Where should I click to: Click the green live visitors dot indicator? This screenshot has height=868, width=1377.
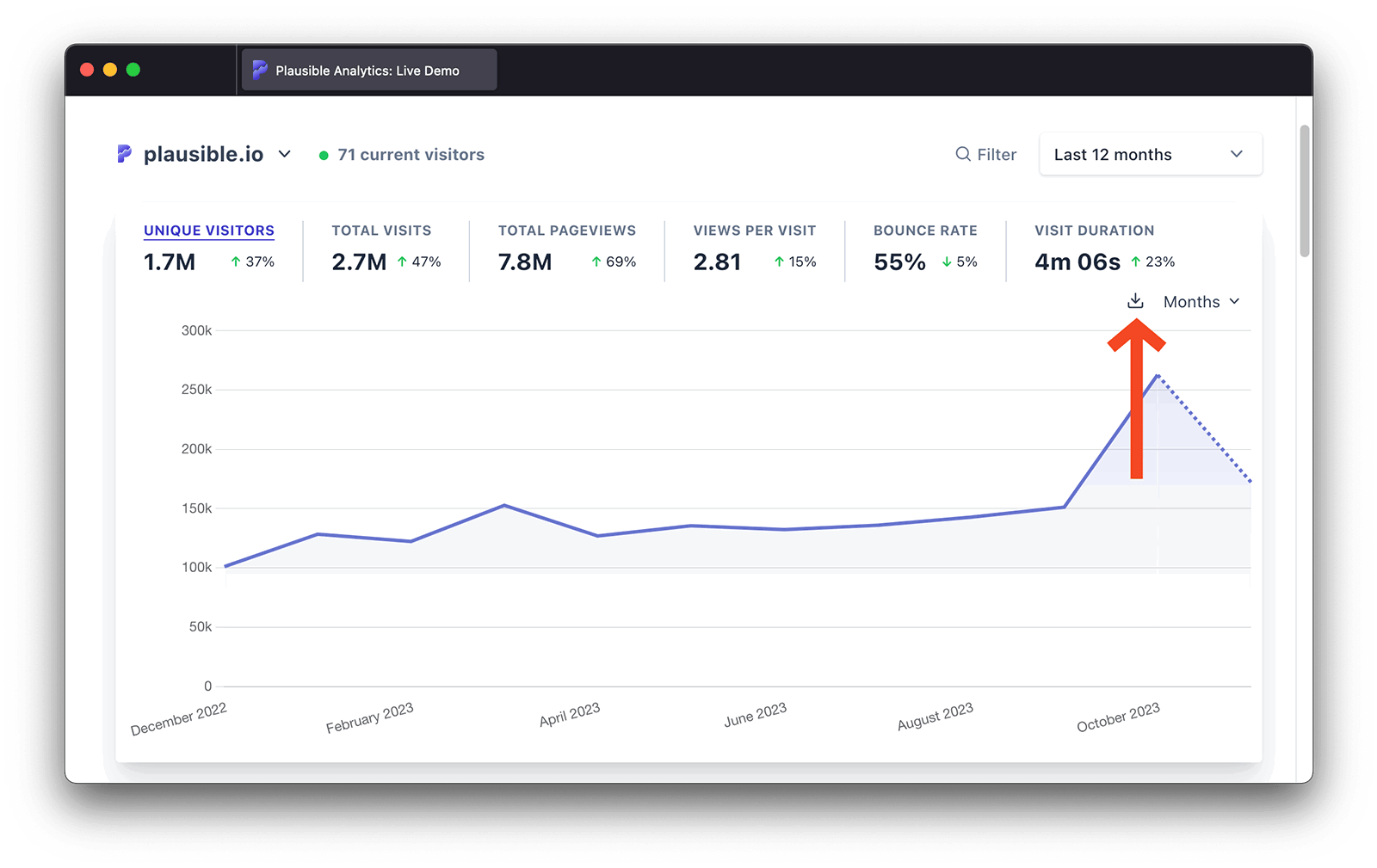[x=324, y=155]
